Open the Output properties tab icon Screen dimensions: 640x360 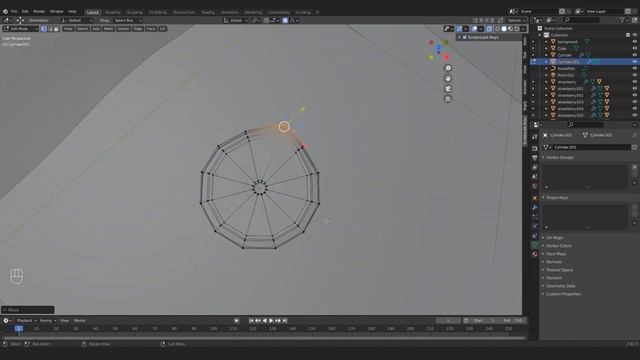pyautogui.click(x=535, y=158)
